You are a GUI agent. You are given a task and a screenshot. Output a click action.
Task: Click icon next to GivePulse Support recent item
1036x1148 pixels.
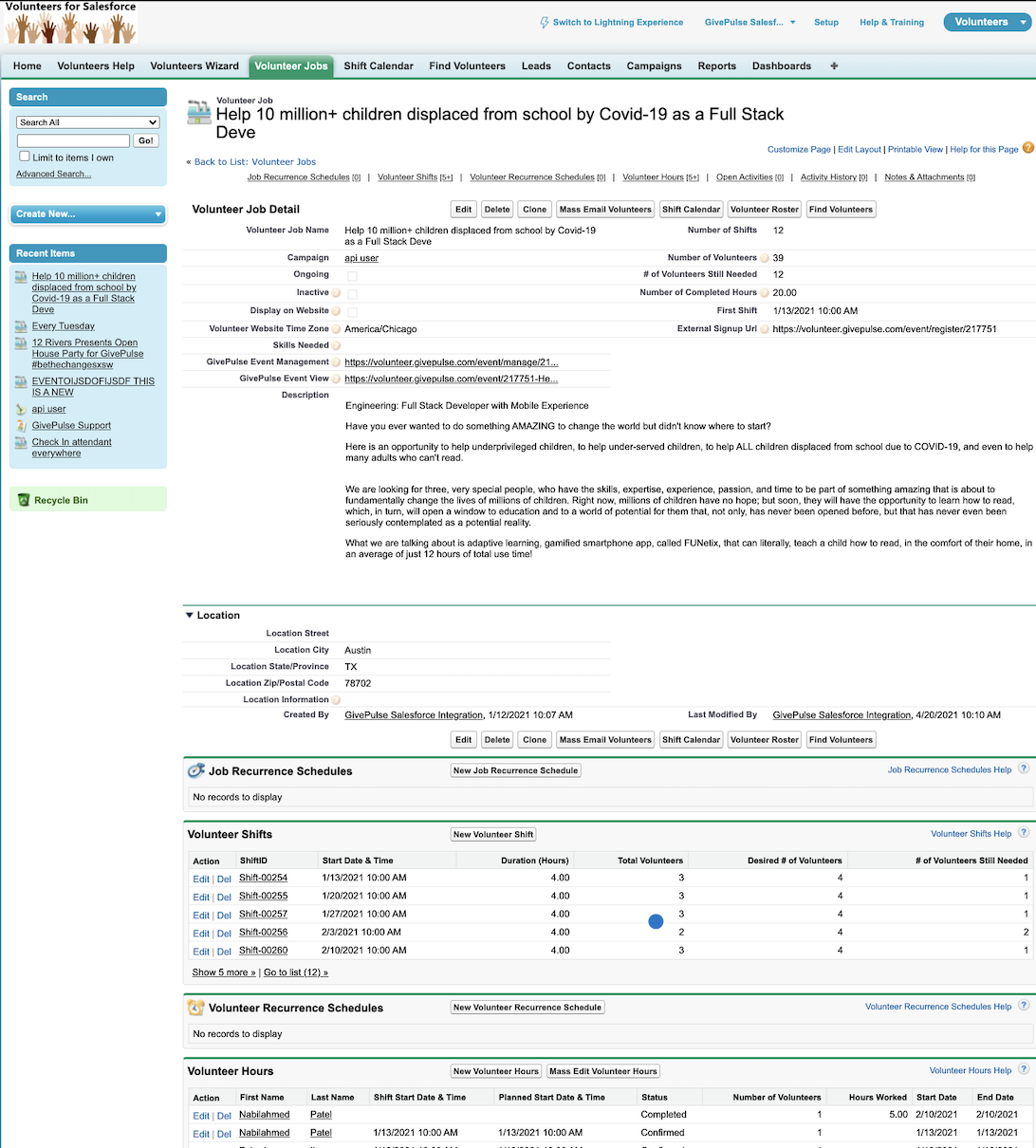(22, 426)
